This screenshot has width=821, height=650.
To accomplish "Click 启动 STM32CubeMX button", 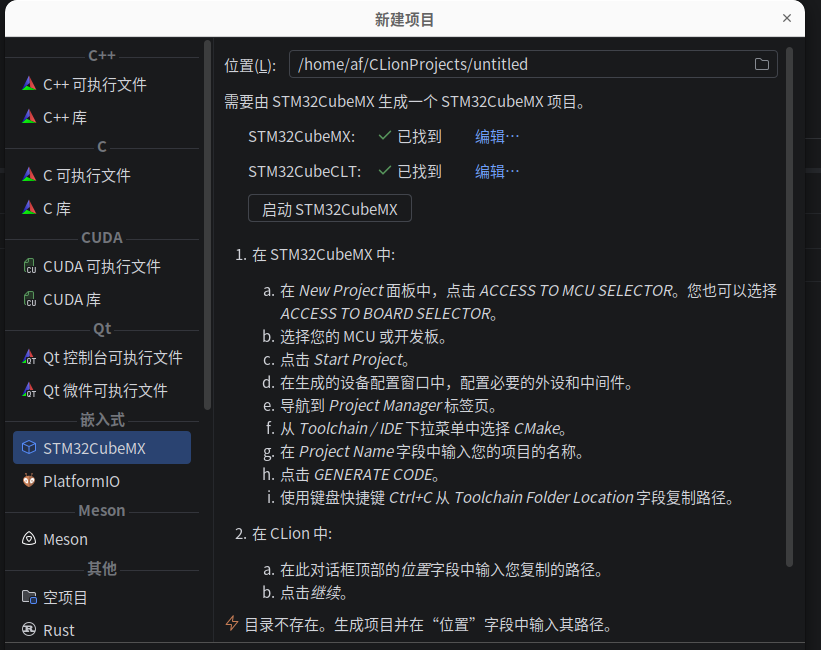I will [x=330, y=208].
